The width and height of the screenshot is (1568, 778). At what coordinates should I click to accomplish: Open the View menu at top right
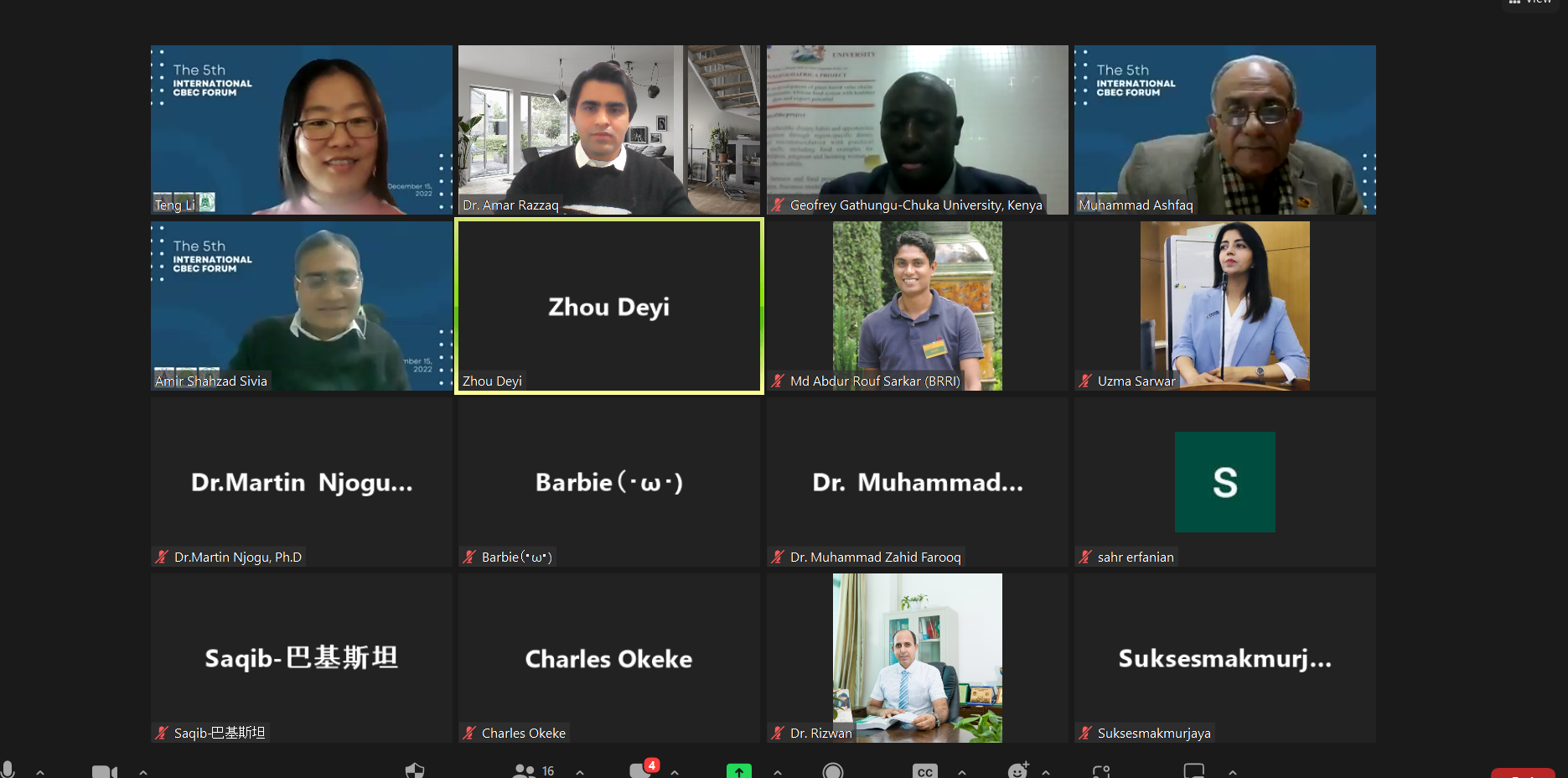pos(1531,3)
